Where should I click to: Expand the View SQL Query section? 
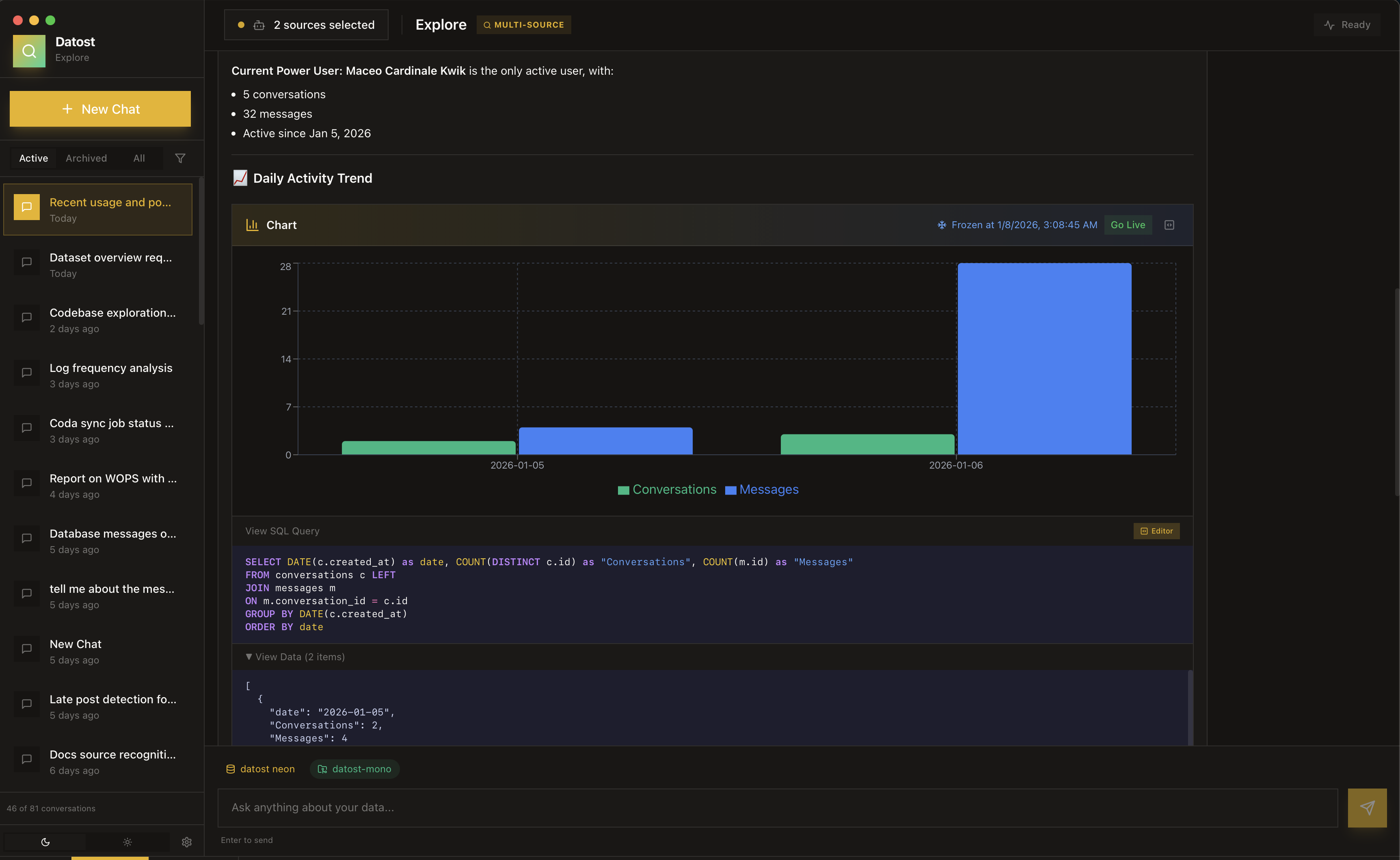coord(282,531)
